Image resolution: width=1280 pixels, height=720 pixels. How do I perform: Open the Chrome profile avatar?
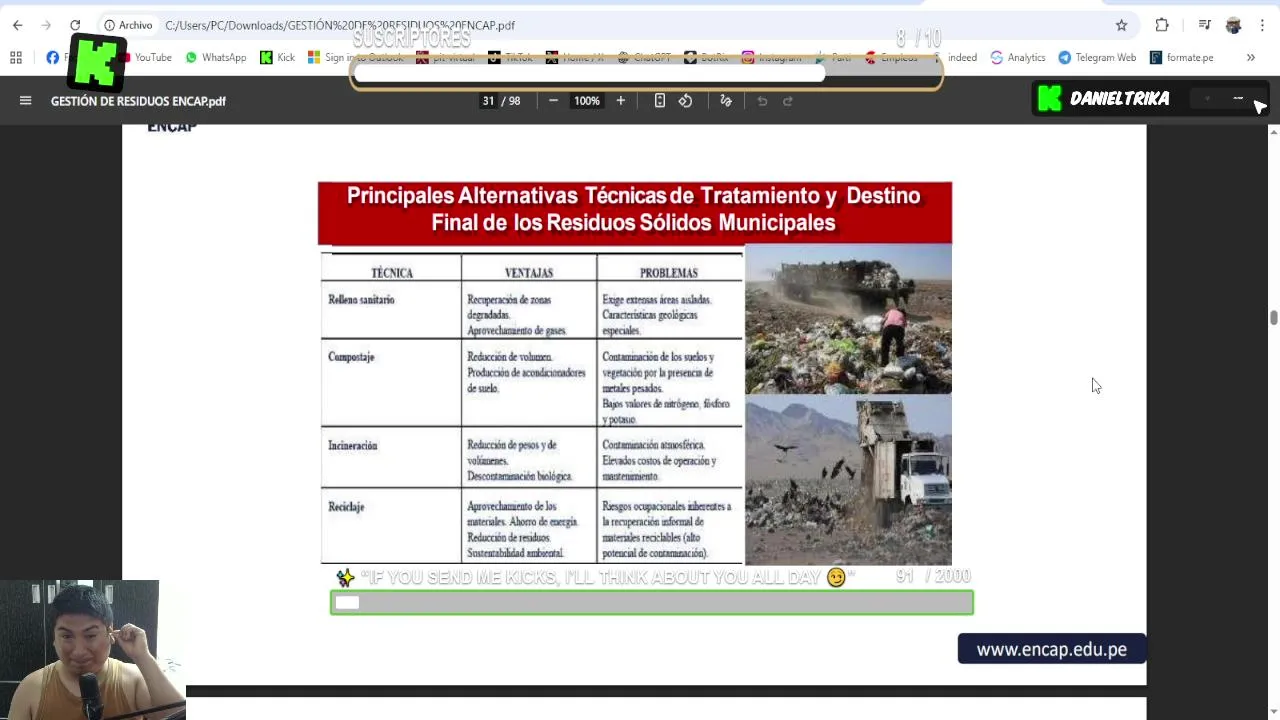[1233, 25]
